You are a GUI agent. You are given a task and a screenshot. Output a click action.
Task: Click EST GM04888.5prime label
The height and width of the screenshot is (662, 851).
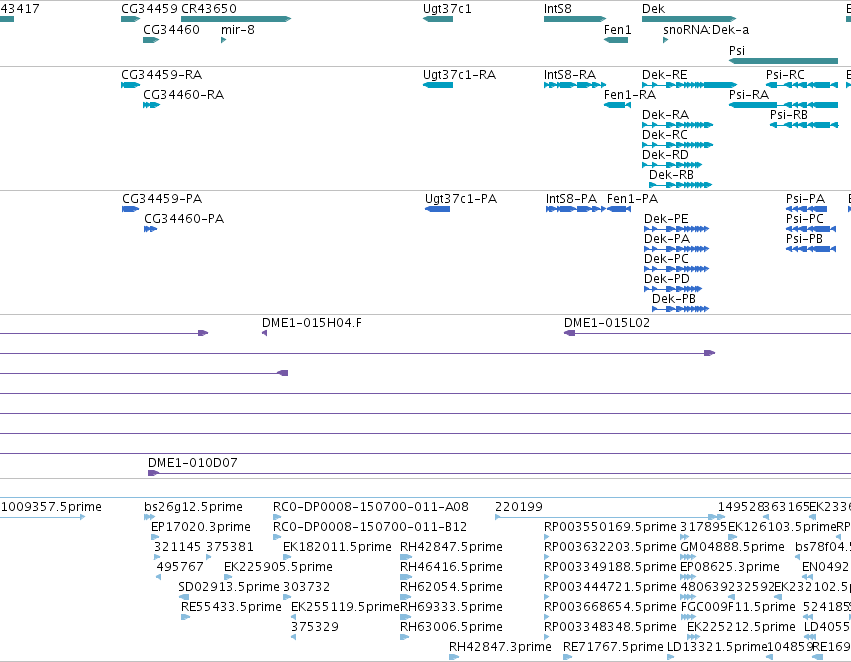tap(732, 547)
